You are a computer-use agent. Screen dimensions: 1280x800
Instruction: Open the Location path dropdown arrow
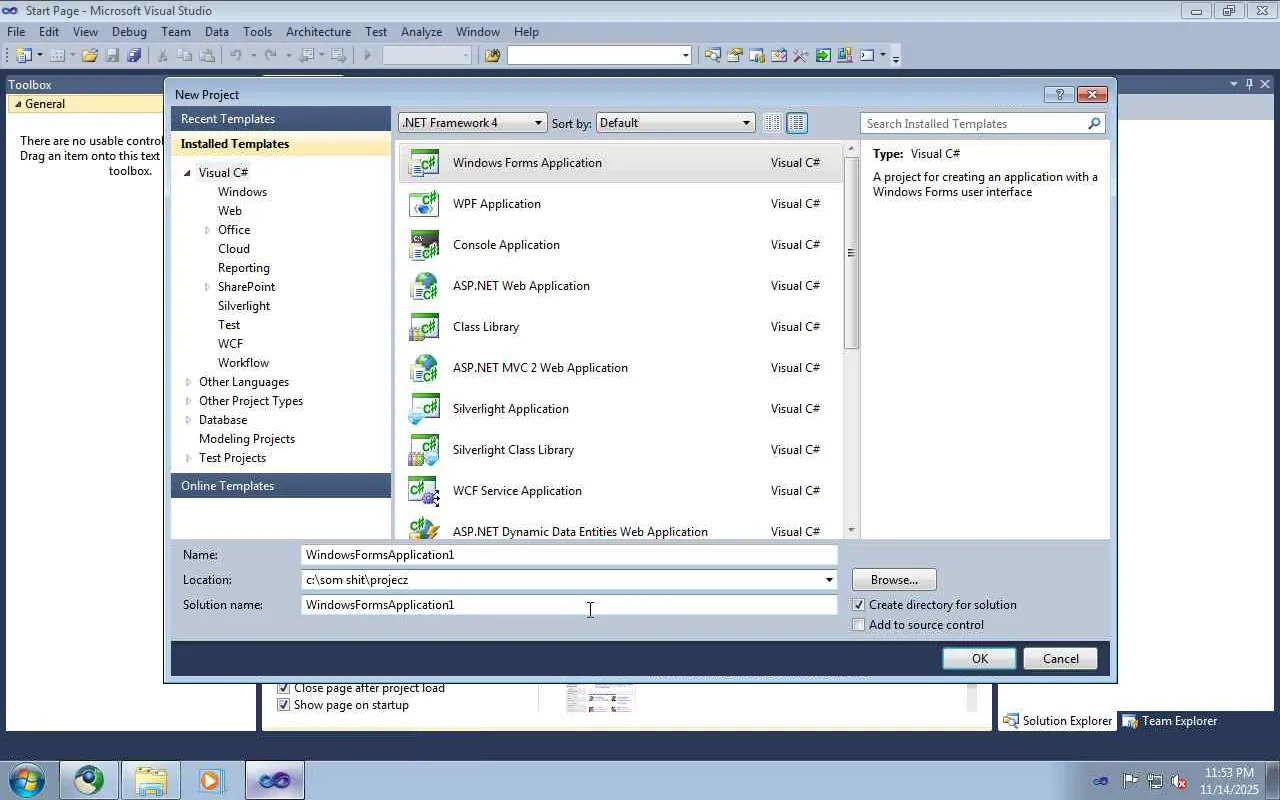(828, 580)
